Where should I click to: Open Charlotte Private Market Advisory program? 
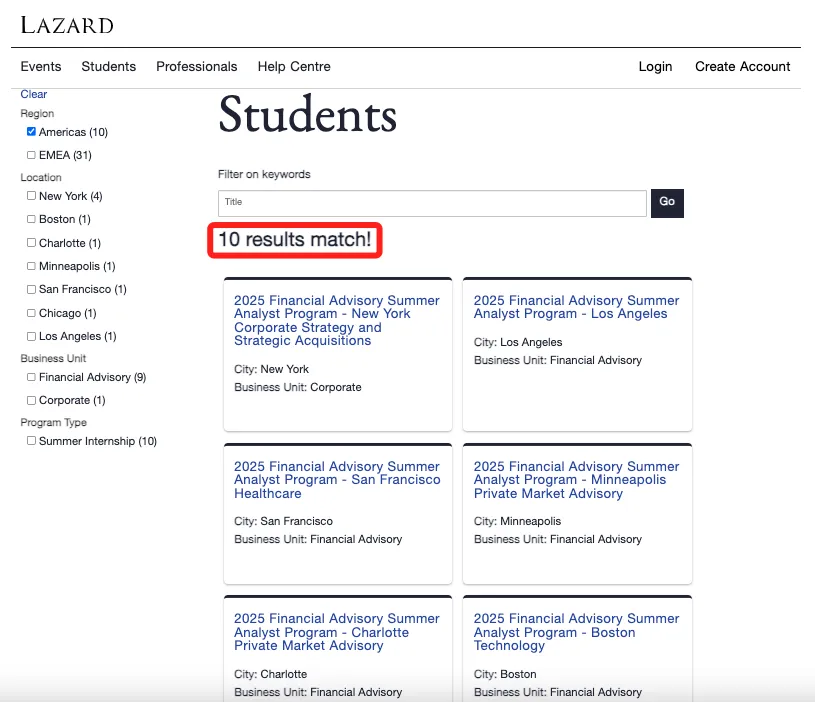tap(337, 632)
